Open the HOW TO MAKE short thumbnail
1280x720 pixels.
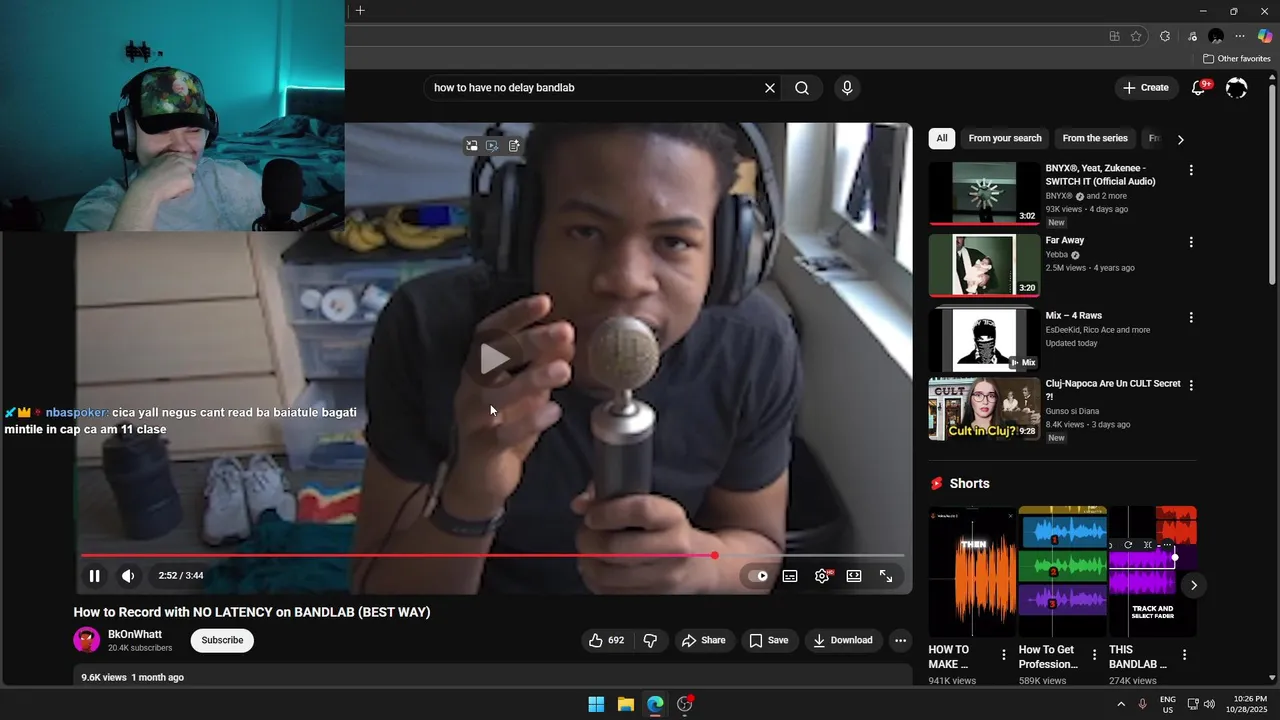point(972,570)
